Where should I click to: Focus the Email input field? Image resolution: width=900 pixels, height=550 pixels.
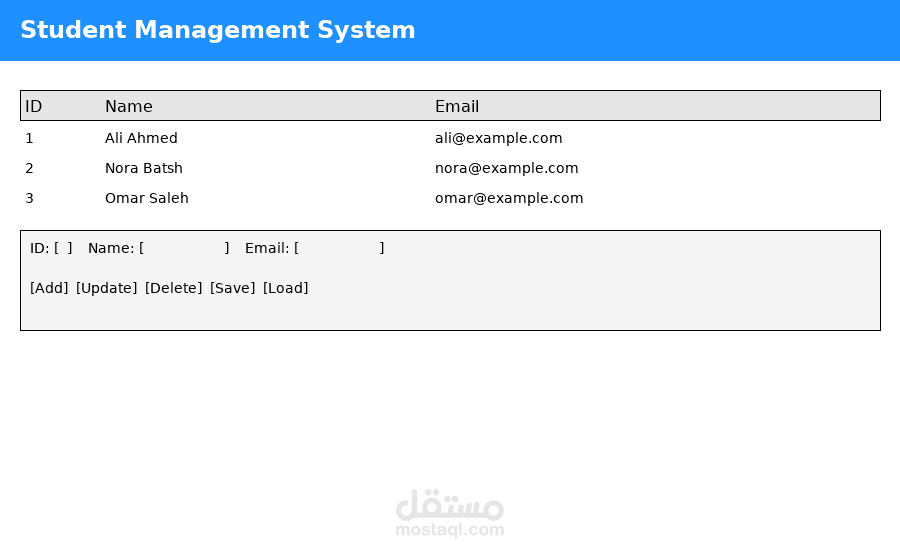339,248
